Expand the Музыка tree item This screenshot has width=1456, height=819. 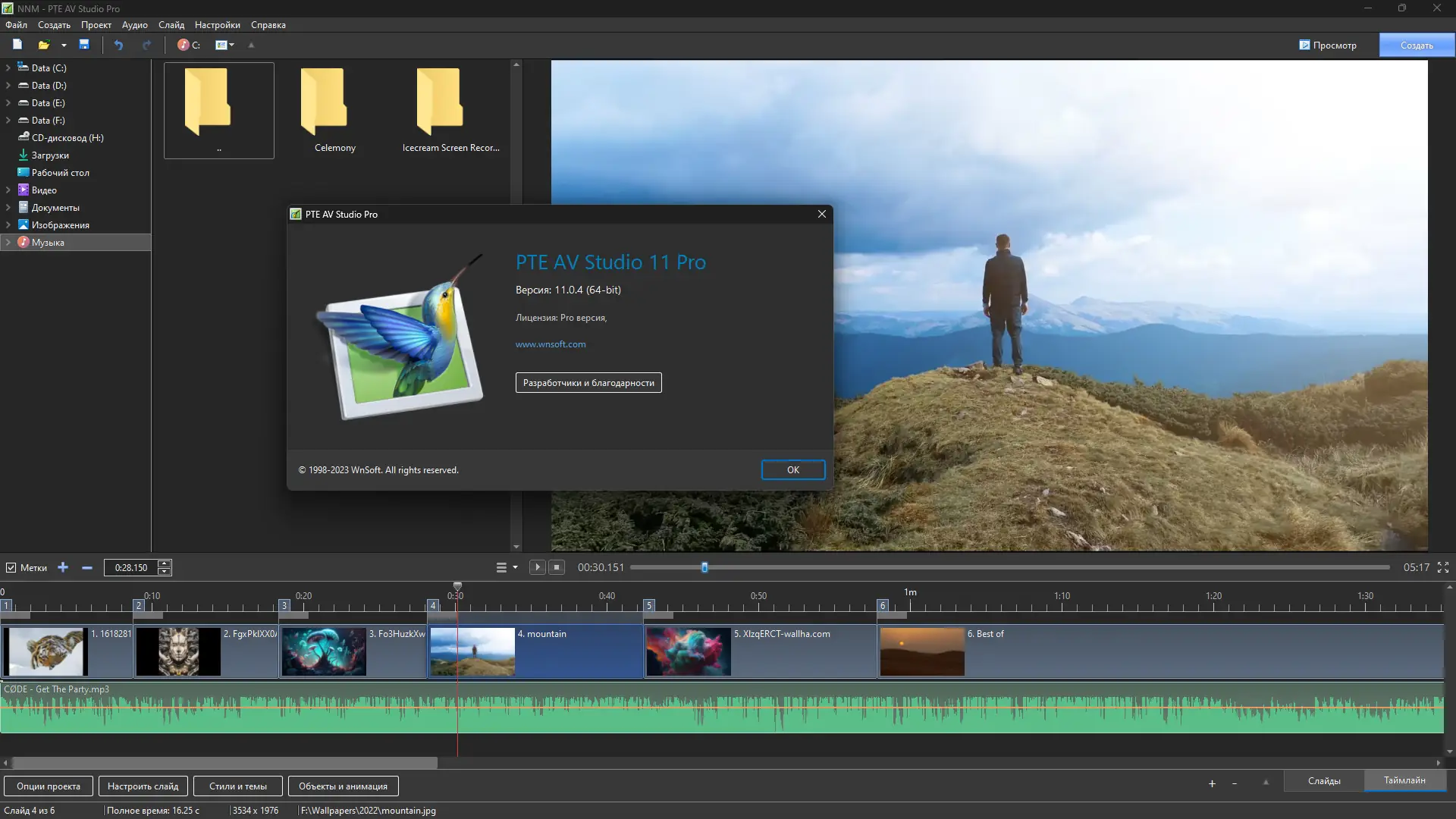(x=8, y=242)
